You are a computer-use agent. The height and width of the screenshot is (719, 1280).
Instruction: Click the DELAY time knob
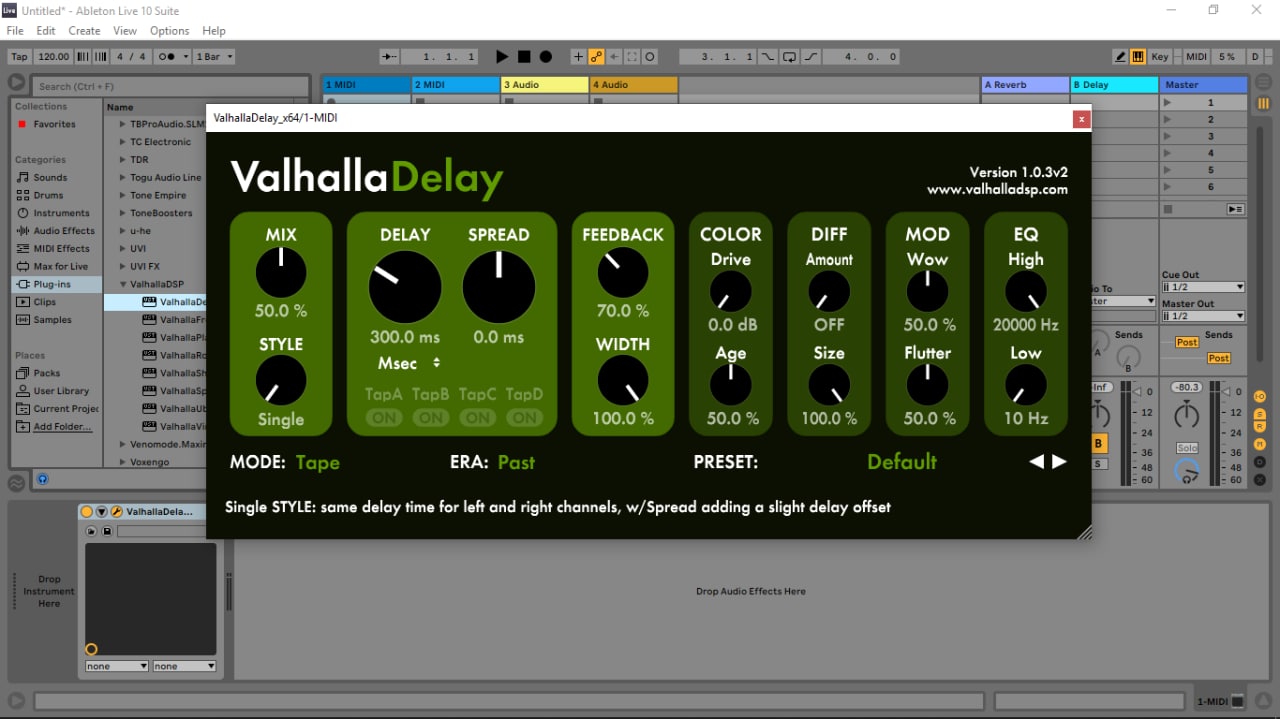[405, 286]
